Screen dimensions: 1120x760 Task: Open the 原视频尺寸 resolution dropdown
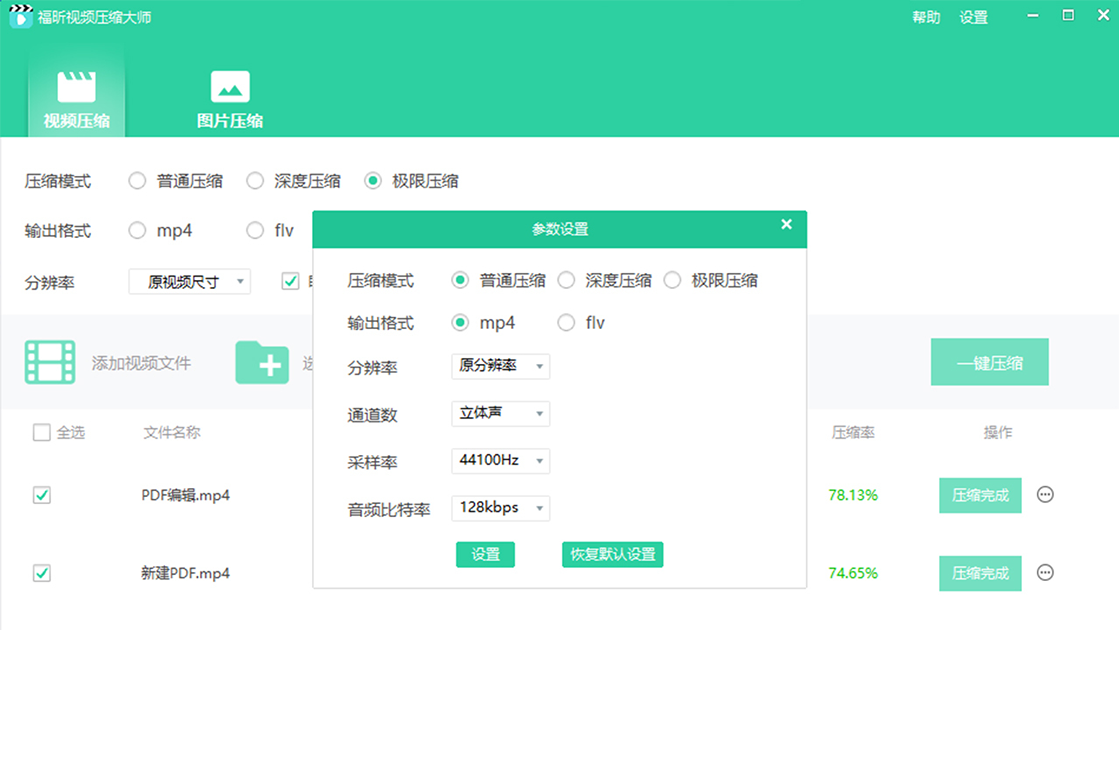coord(189,282)
